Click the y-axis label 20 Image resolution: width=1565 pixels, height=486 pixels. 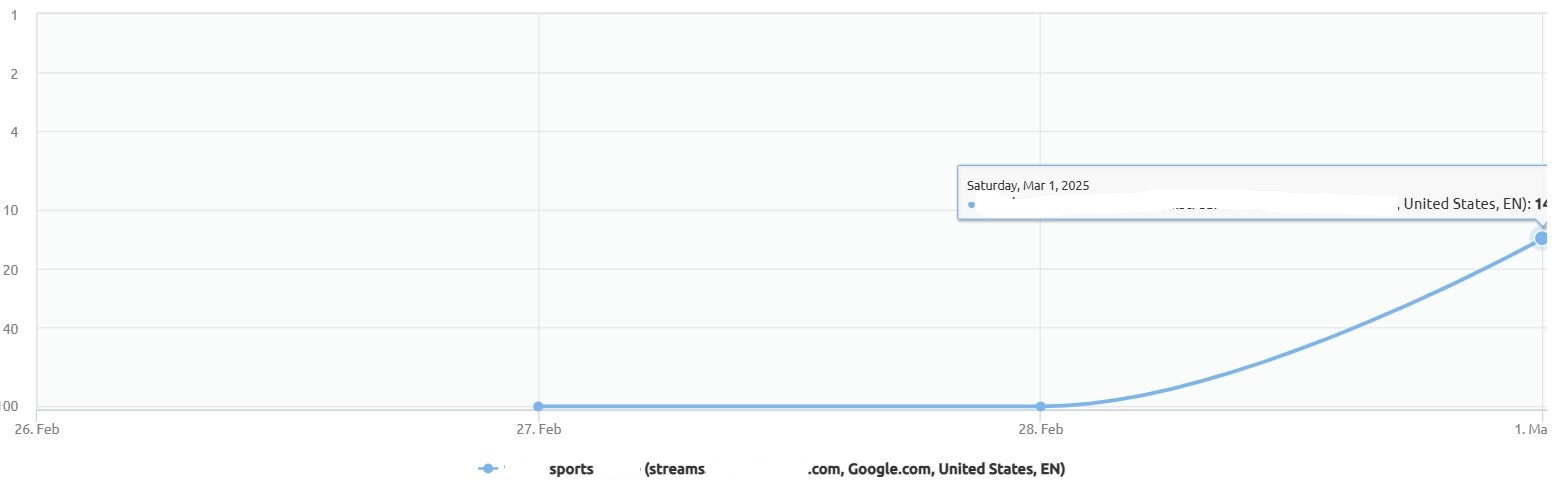[x=10, y=269]
